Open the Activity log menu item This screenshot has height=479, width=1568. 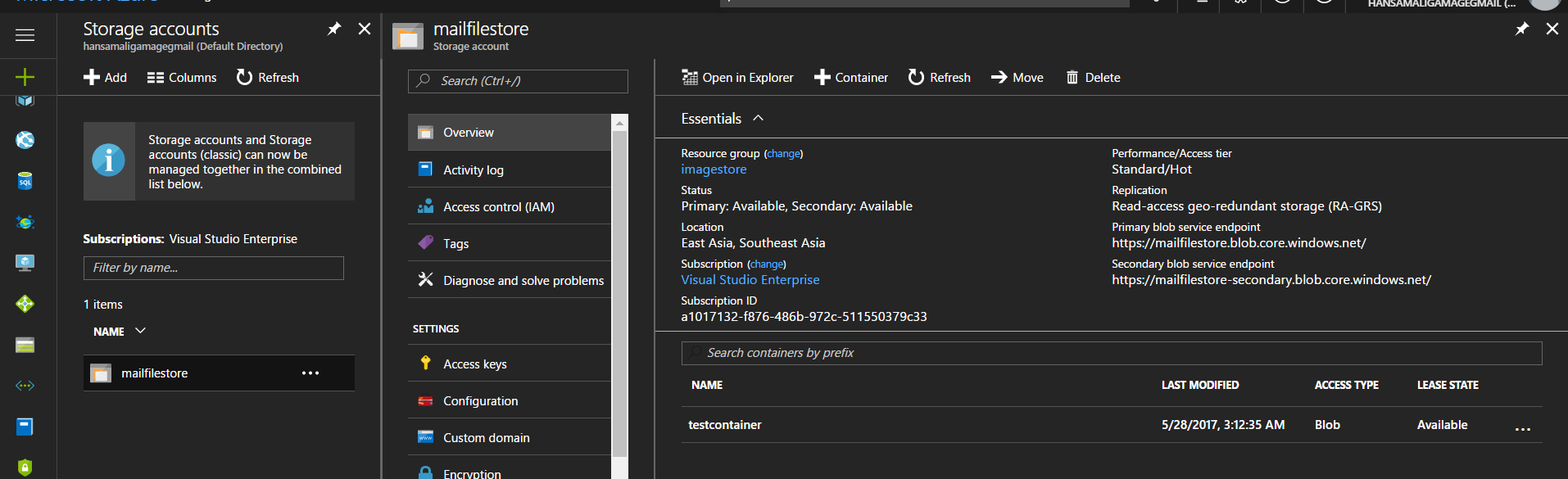pos(510,169)
